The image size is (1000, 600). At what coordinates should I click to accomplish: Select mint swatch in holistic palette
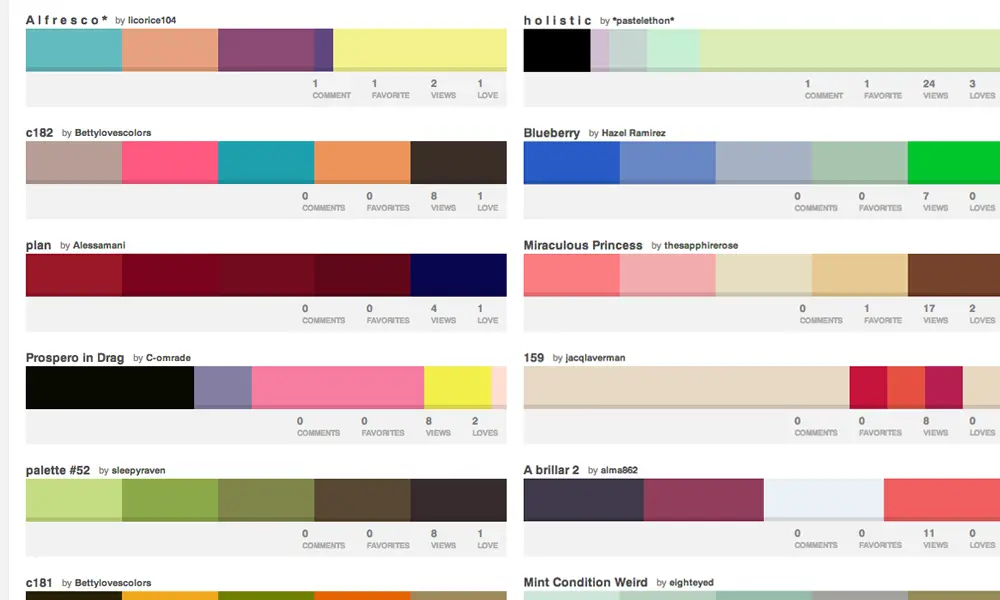point(673,50)
